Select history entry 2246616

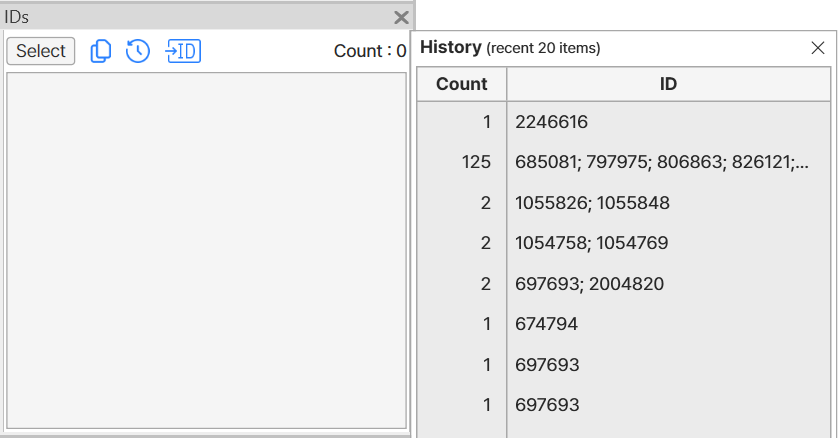tap(551, 123)
